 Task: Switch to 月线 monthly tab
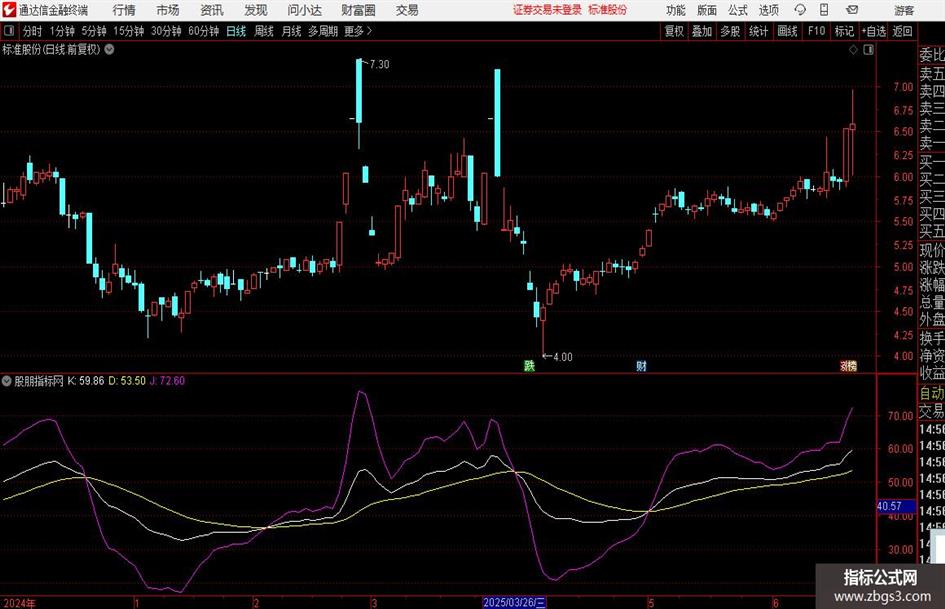click(x=291, y=31)
